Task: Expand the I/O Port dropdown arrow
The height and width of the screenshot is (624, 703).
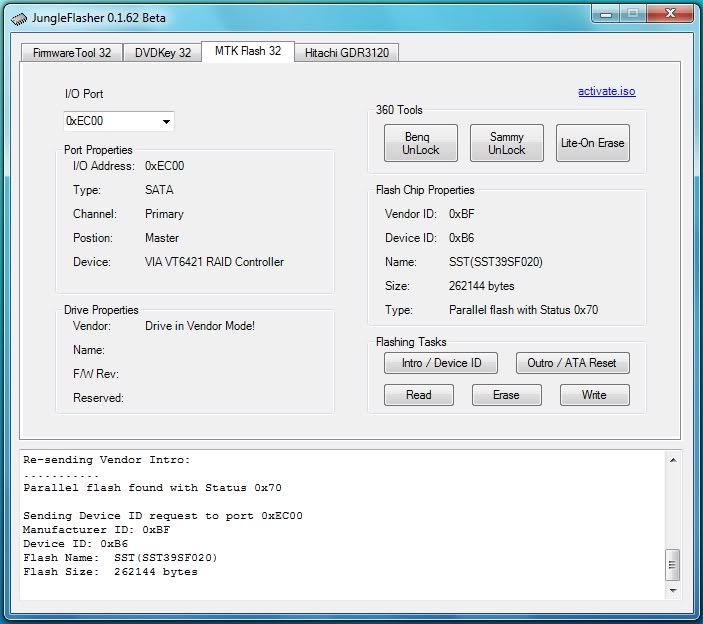Action: (166, 121)
